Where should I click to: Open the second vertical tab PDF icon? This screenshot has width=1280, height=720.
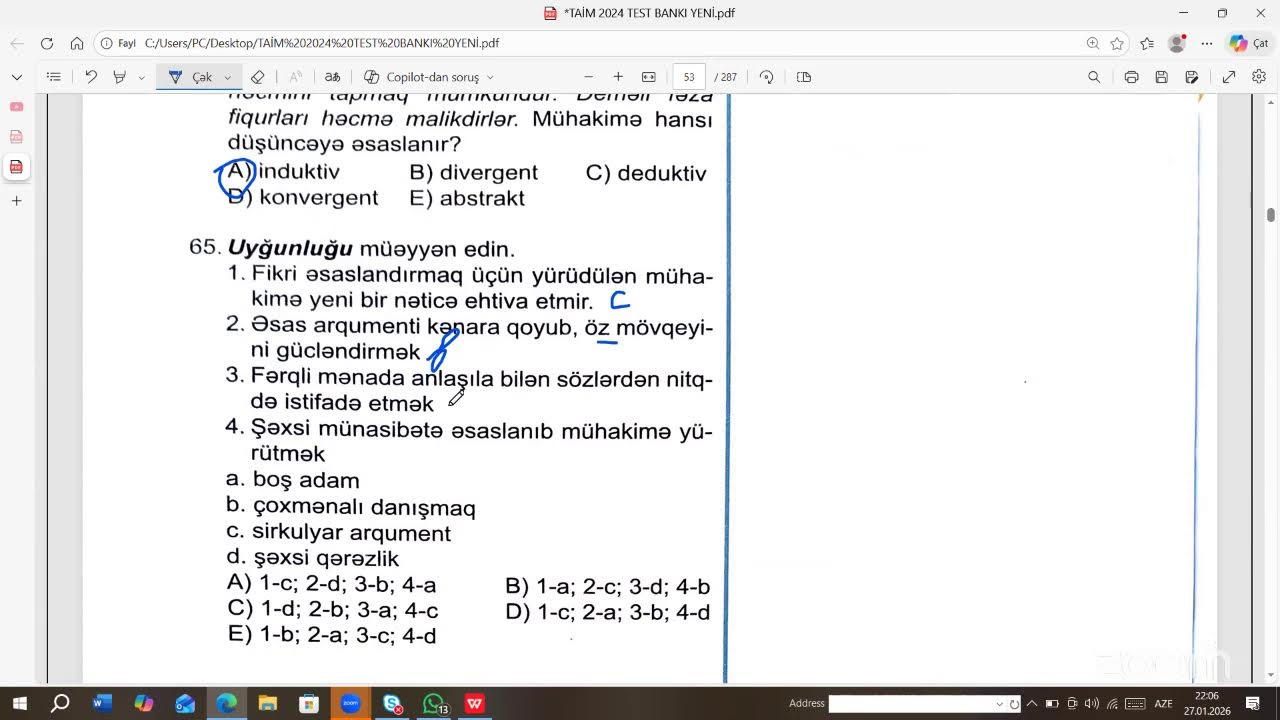point(16,136)
